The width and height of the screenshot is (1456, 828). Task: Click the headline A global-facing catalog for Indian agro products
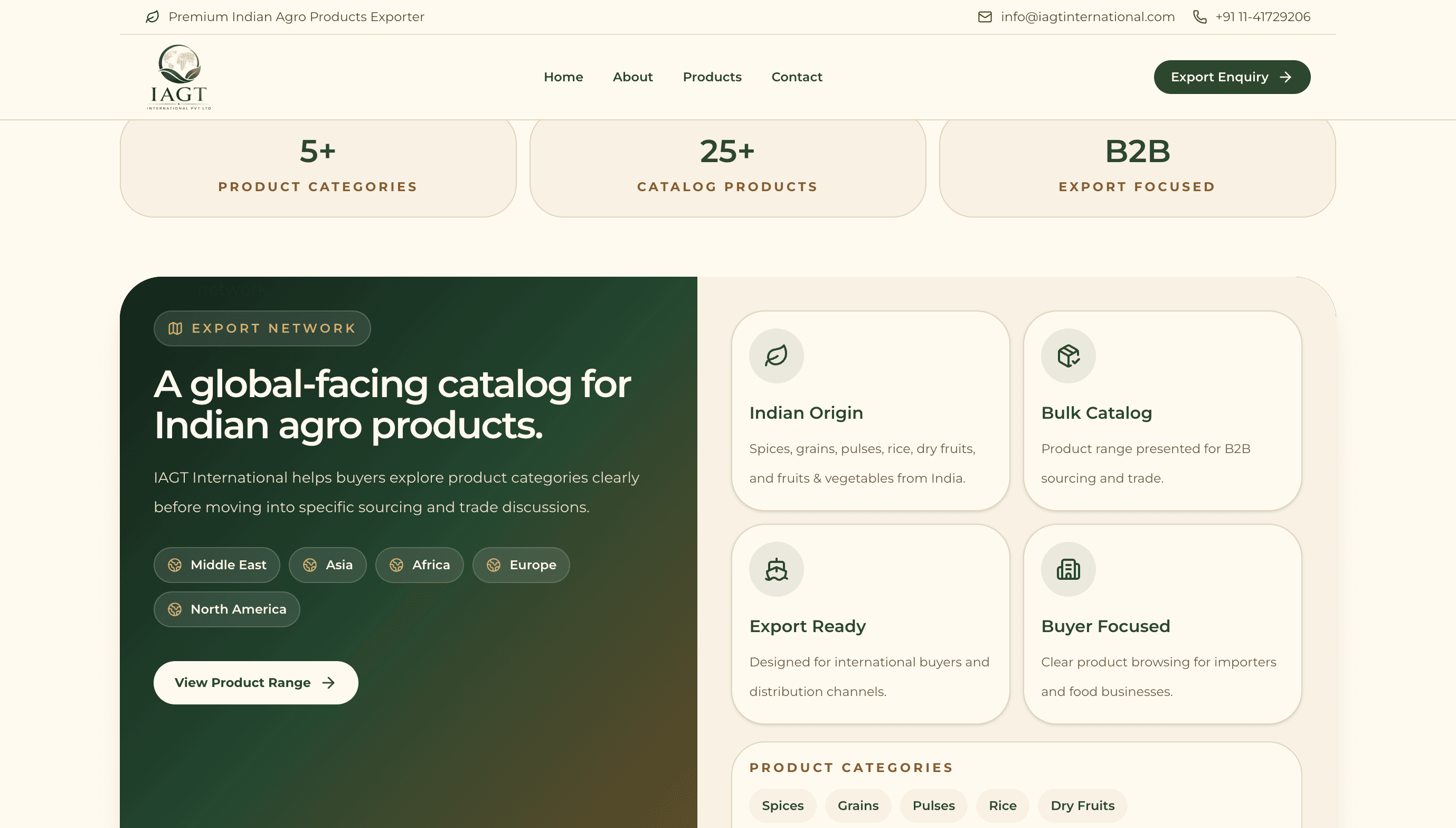[x=392, y=404]
